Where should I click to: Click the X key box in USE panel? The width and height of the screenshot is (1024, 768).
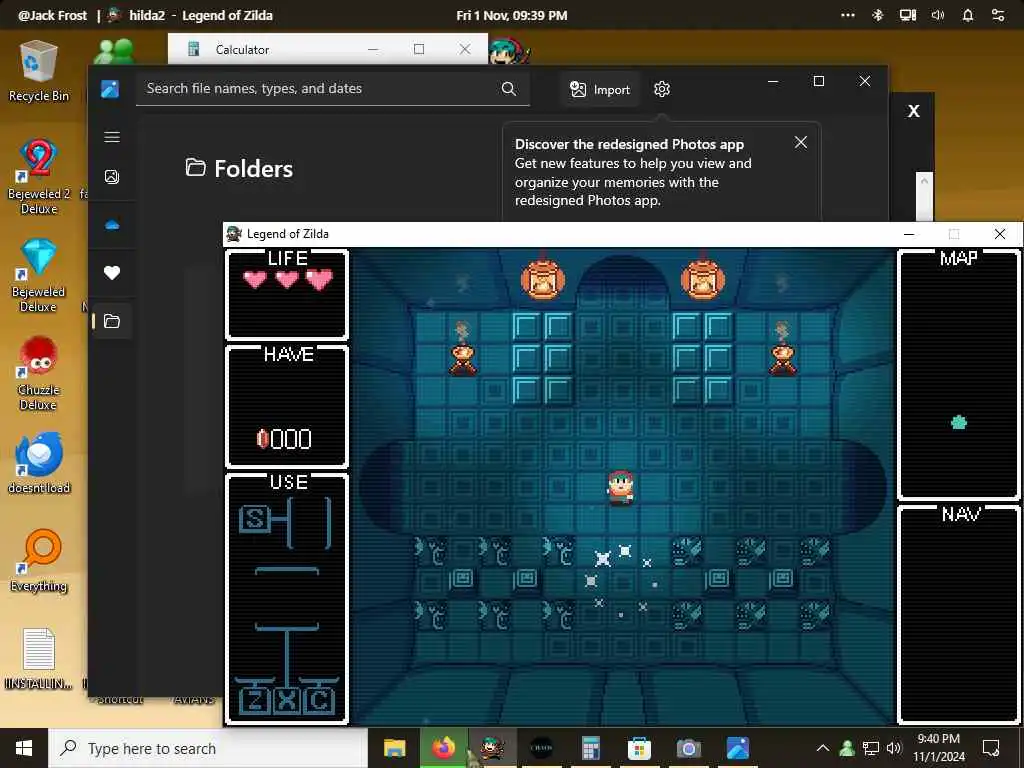point(287,701)
